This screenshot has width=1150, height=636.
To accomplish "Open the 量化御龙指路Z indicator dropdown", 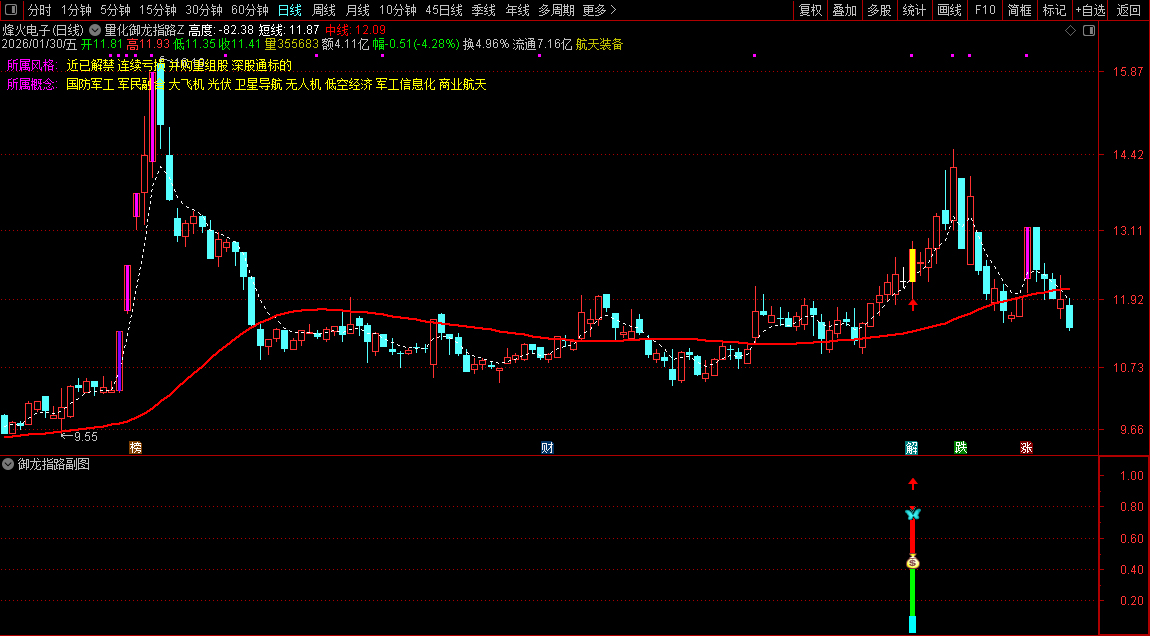I will coord(96,30).
